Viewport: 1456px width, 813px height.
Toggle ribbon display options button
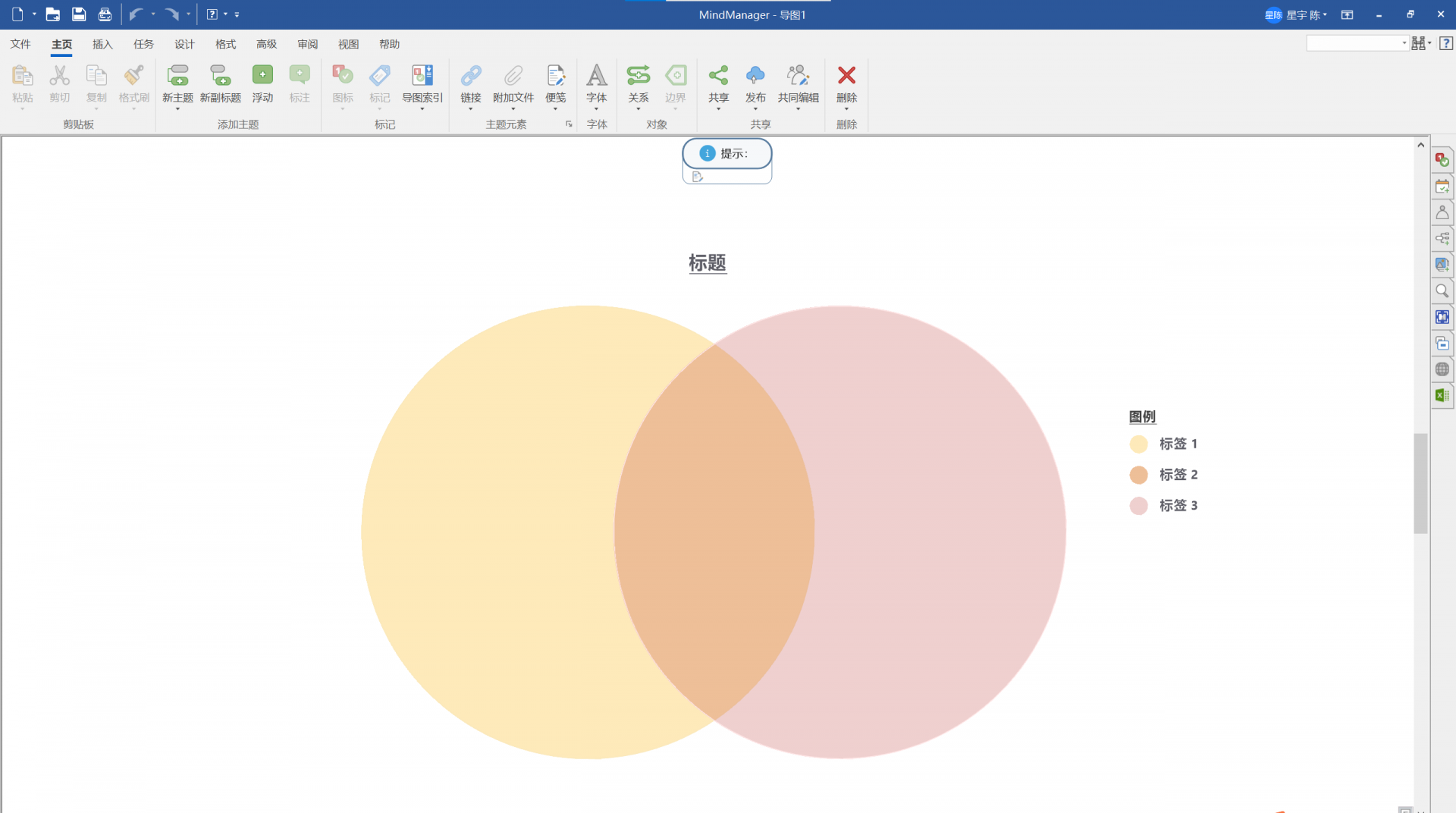tap(1347, 15)
